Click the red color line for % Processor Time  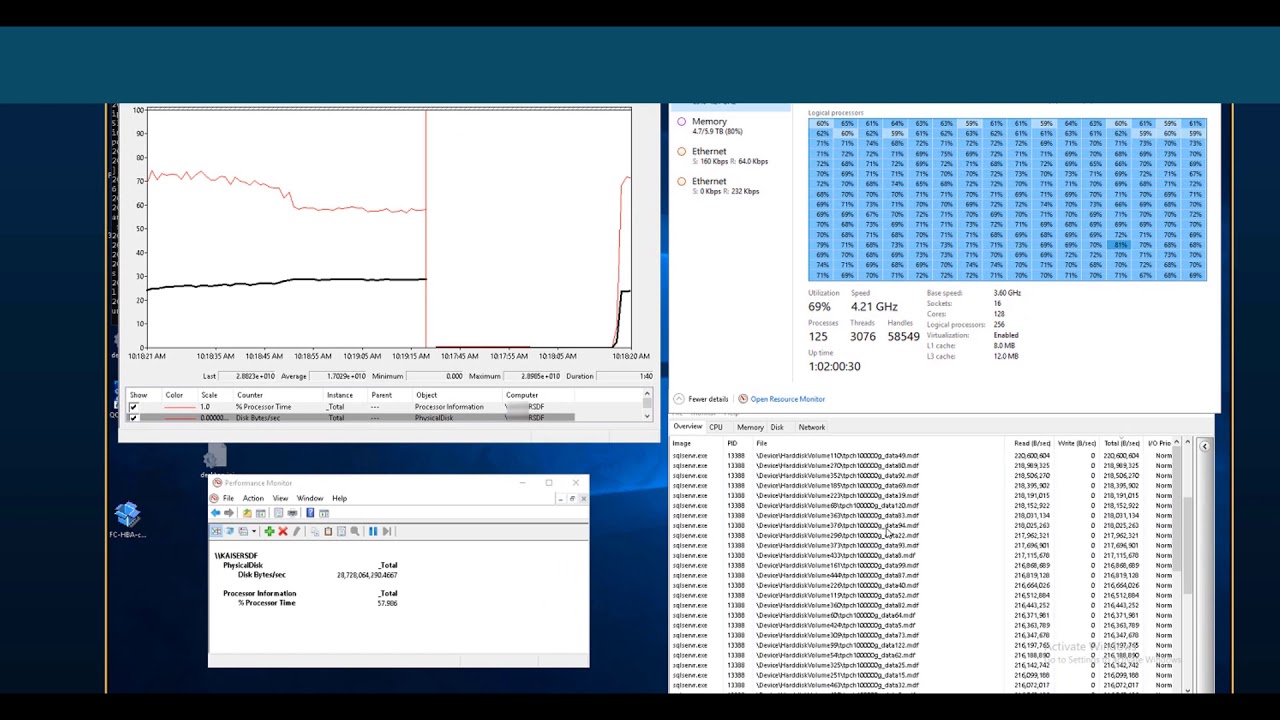click(x=180, y=407)
